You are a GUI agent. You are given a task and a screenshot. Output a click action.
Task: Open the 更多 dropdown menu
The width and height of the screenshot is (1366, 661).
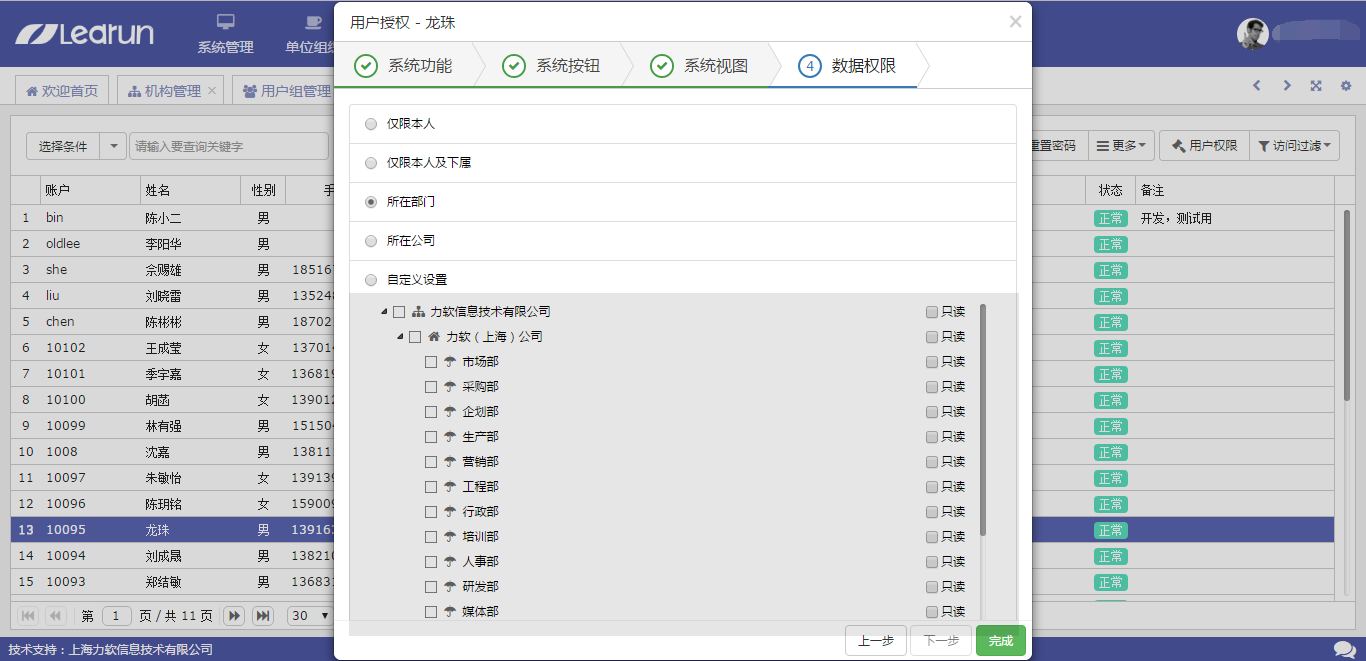1121,146
